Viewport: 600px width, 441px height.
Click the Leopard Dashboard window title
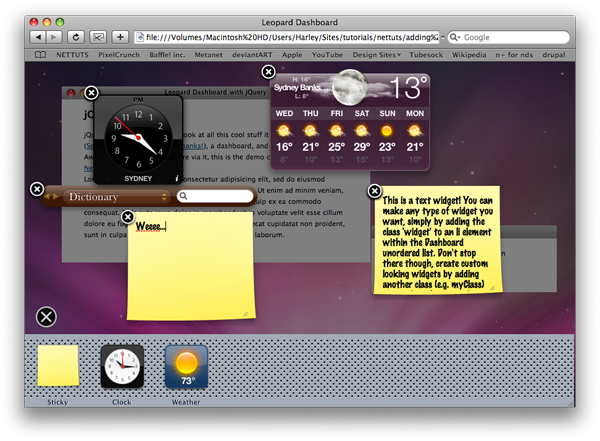300,22
